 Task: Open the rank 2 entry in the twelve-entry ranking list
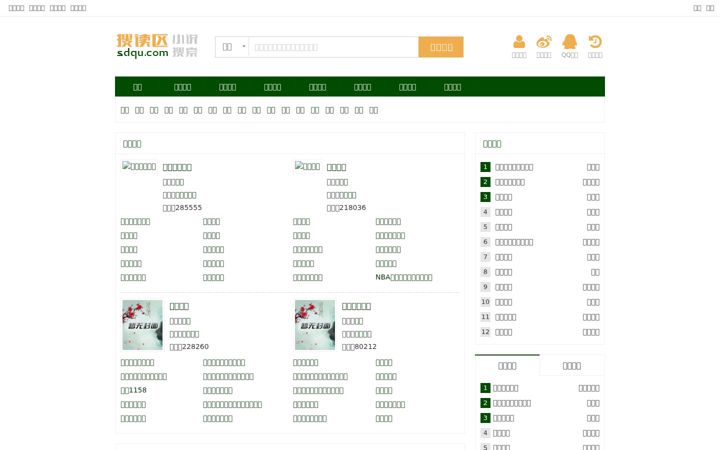[510, 182]
